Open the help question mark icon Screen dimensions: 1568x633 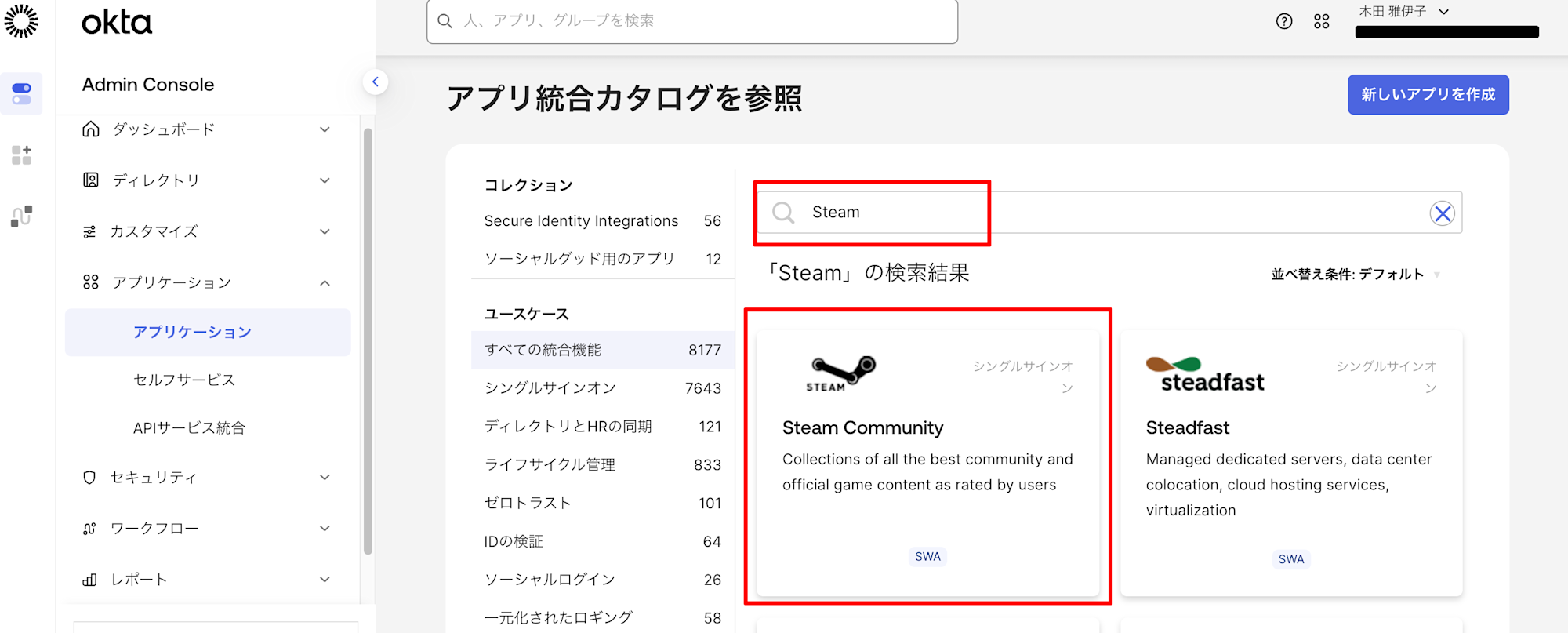(1284, 21)
